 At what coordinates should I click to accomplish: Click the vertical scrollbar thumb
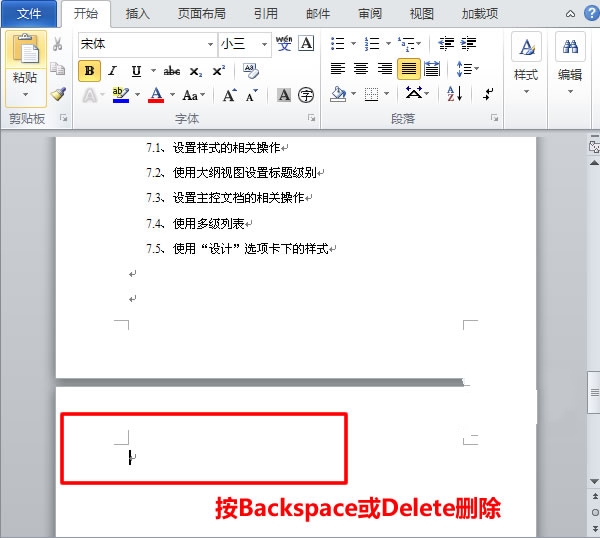(x=594, y=391)
